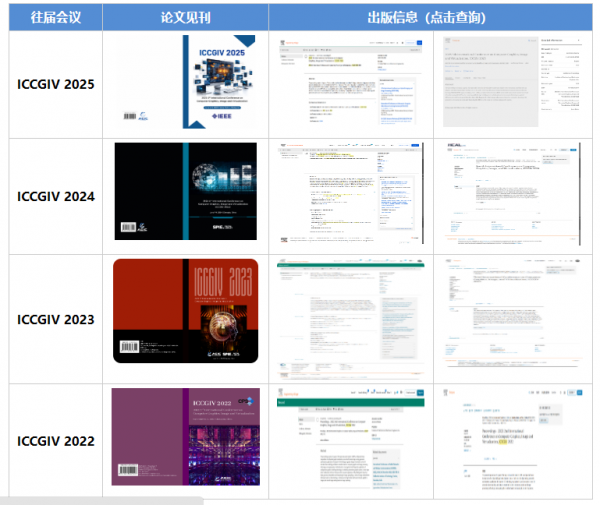Open the ICCGIV 2022 purple proceedings cover
This screenshot has width=600, height=505.
pyautogui.click(x=186, y=437)
